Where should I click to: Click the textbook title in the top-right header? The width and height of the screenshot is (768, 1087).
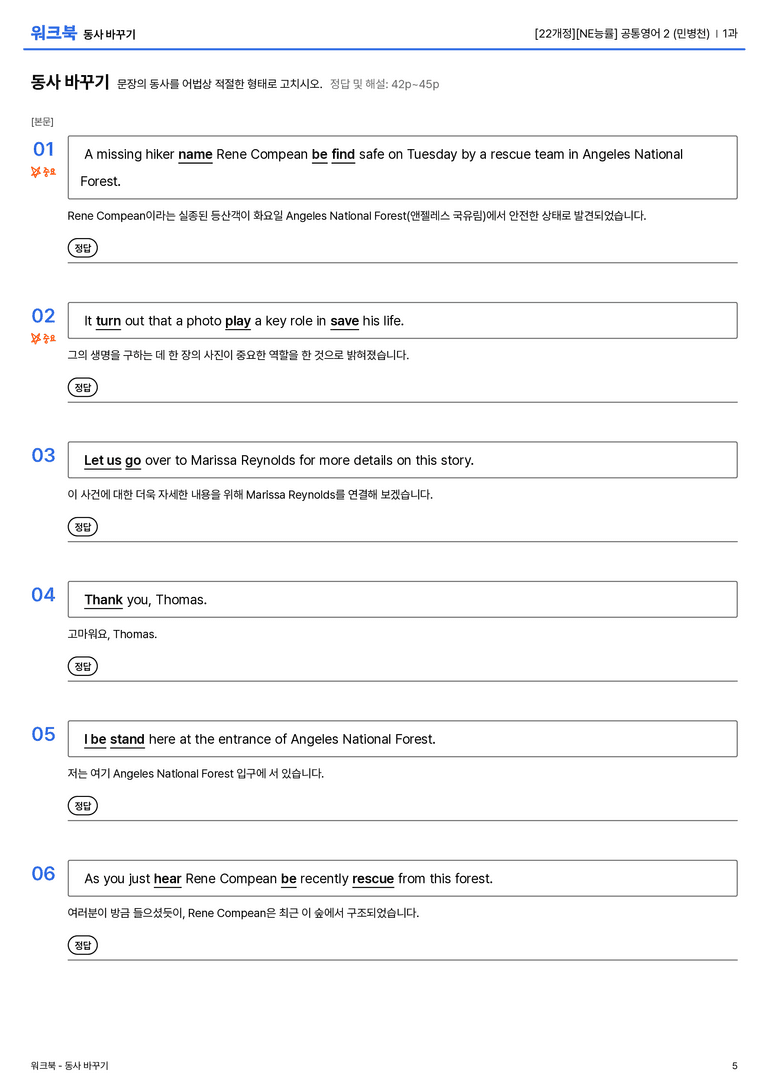(x=622, y=33)
